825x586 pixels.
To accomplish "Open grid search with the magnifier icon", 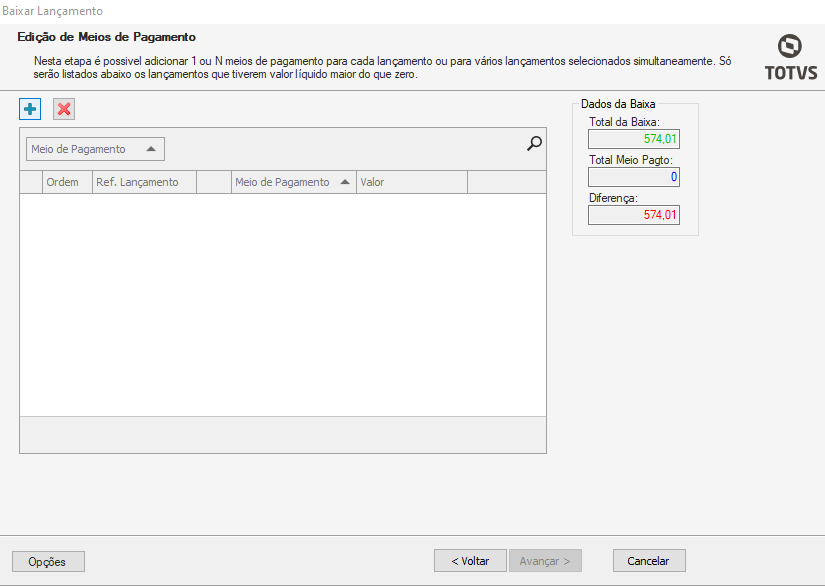I will coord(534,144).
